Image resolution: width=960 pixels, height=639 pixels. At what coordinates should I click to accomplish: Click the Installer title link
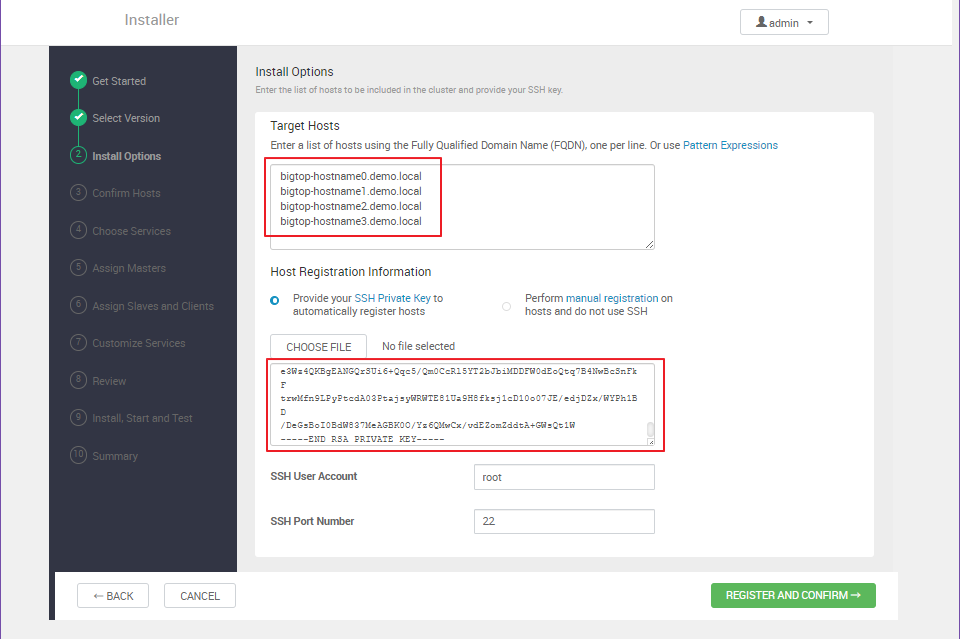click(x=151, y=20)
